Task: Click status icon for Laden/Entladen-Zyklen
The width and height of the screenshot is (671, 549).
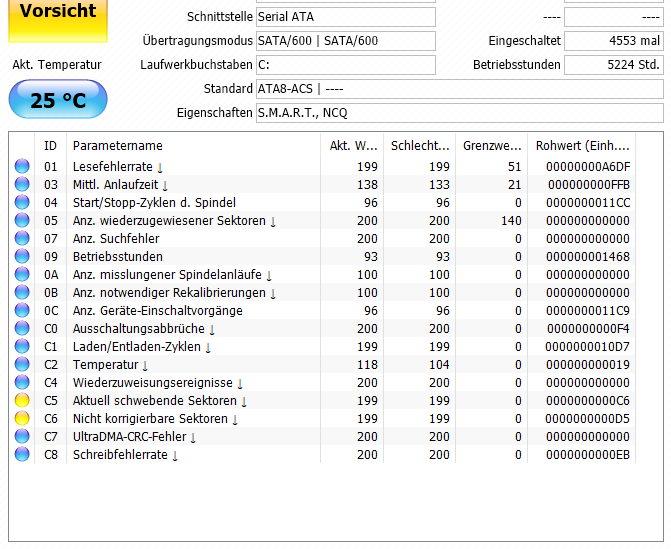Action: pos(22,346)
